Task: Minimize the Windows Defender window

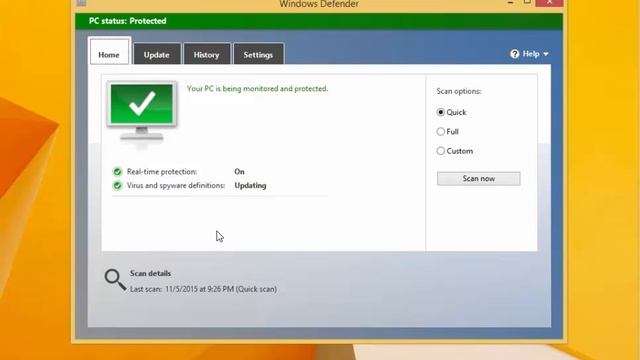Action: (x=510, y=2)
